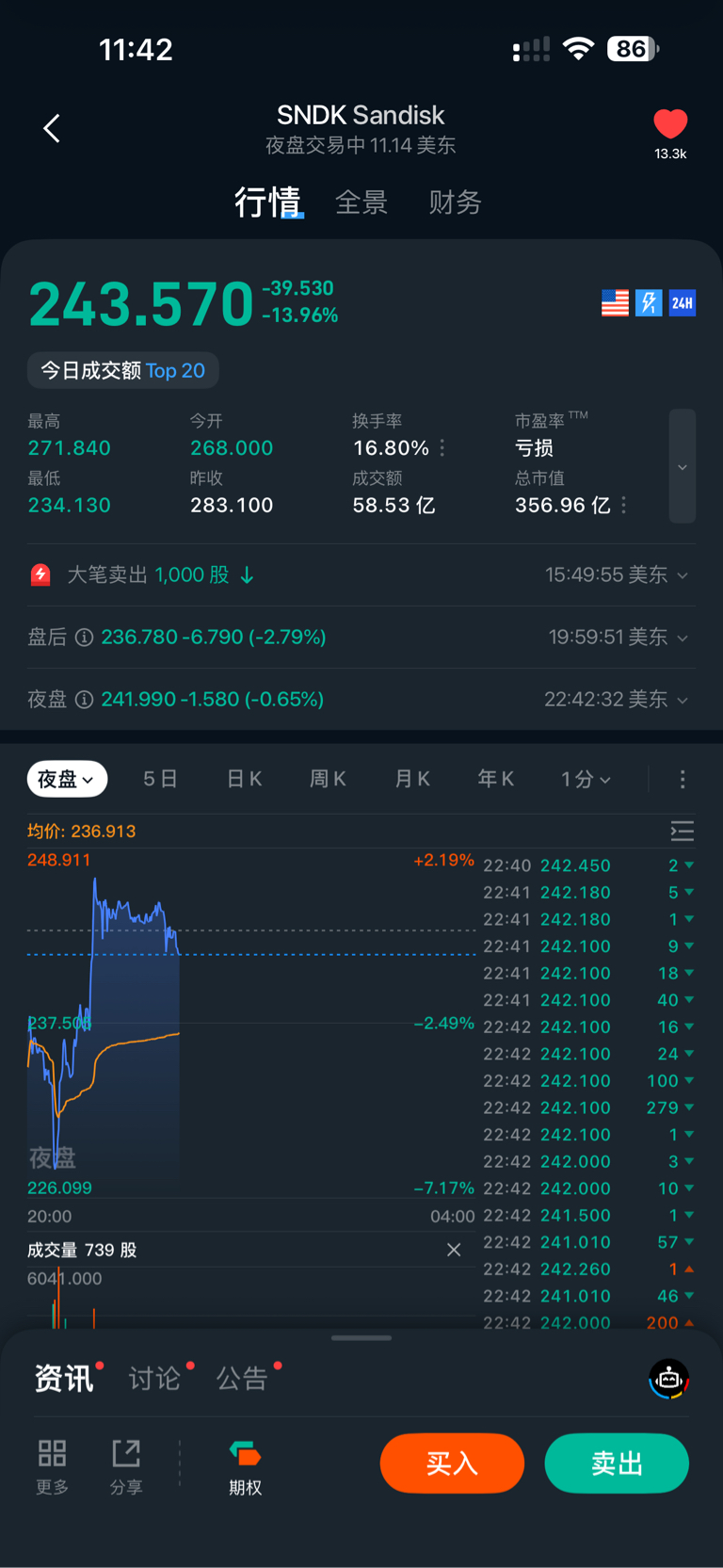Viewport: 723px width, 1568px height.
Task: Tap the 24H trading badge icon
Action: pos(683,302)
